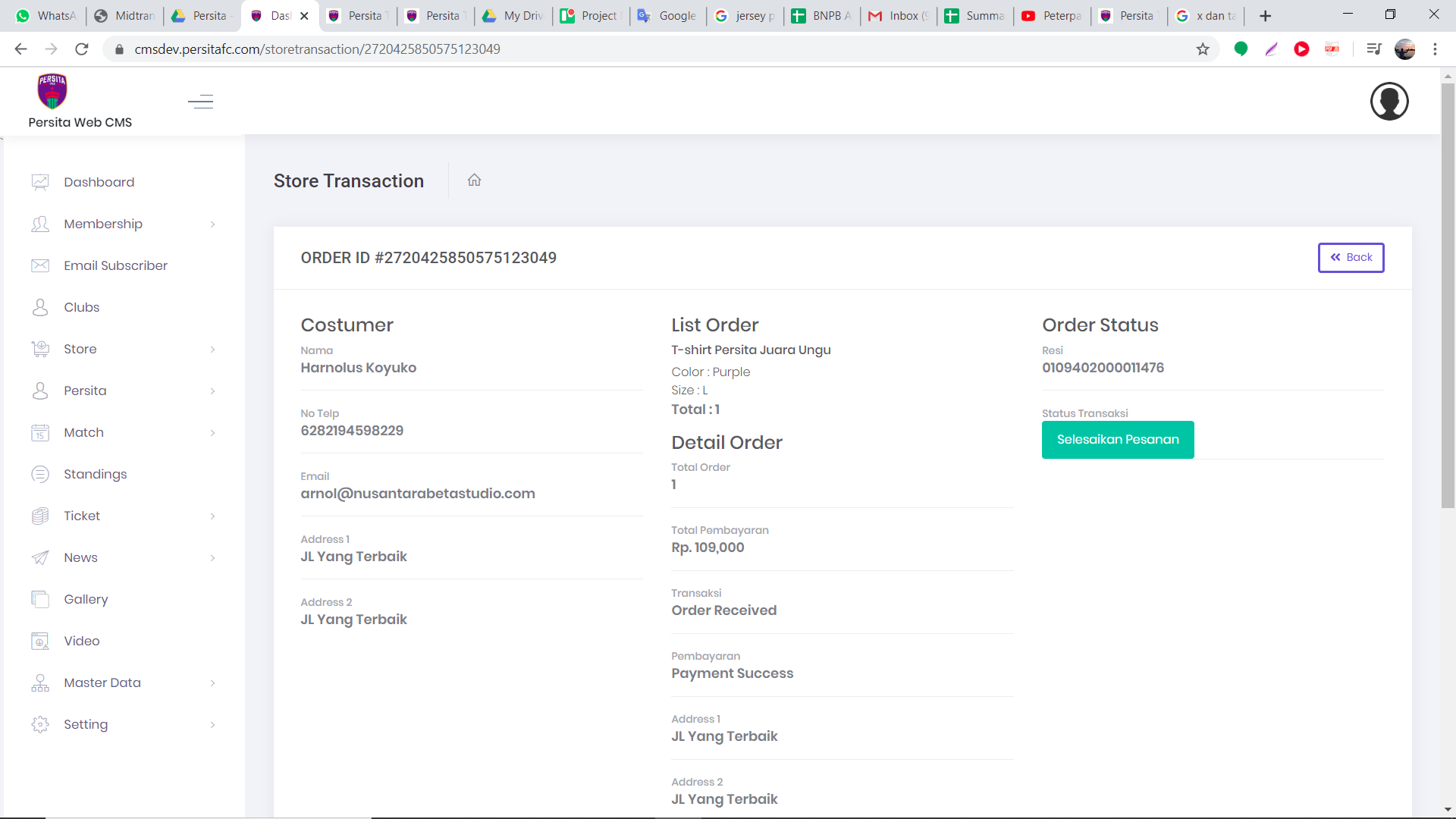Expand the Store submenu chevron
Screen dimensions: 1456x819
[x=212, y=350]
